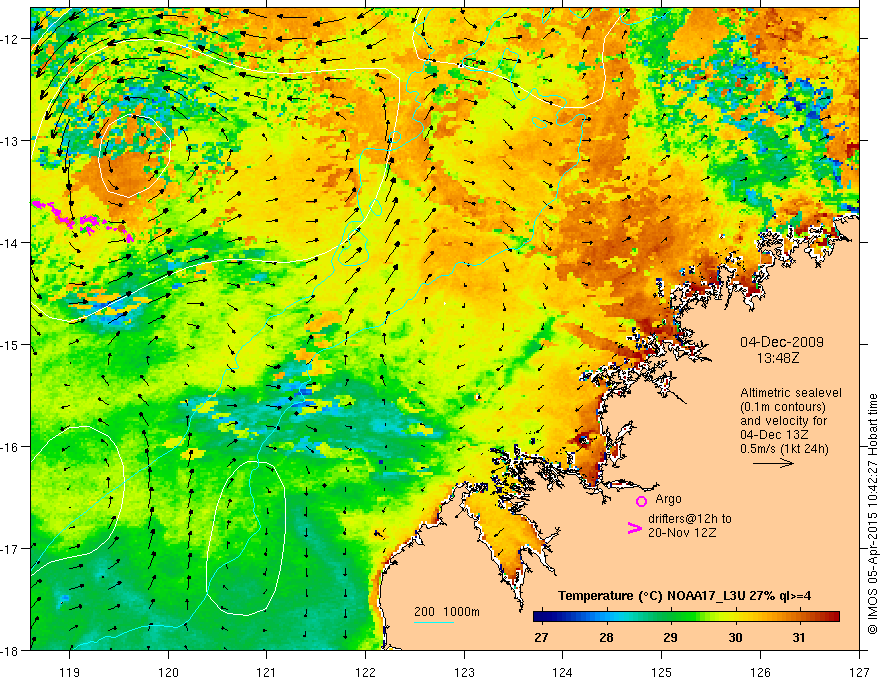The image size is (880, 680).
Task: Click the 'Temperature (°C) NOAA17_L3U 27% ql>=4' title
Action: [684, 596]
